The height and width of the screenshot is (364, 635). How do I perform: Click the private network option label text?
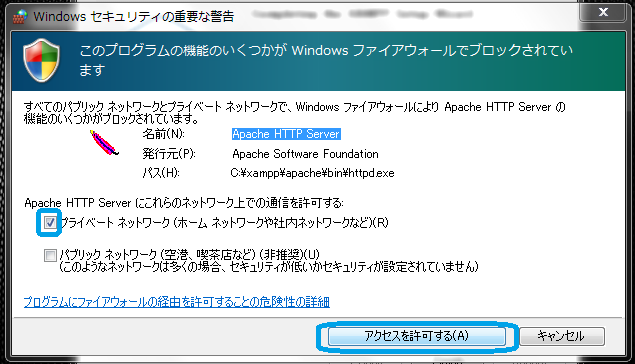point(224,223)
